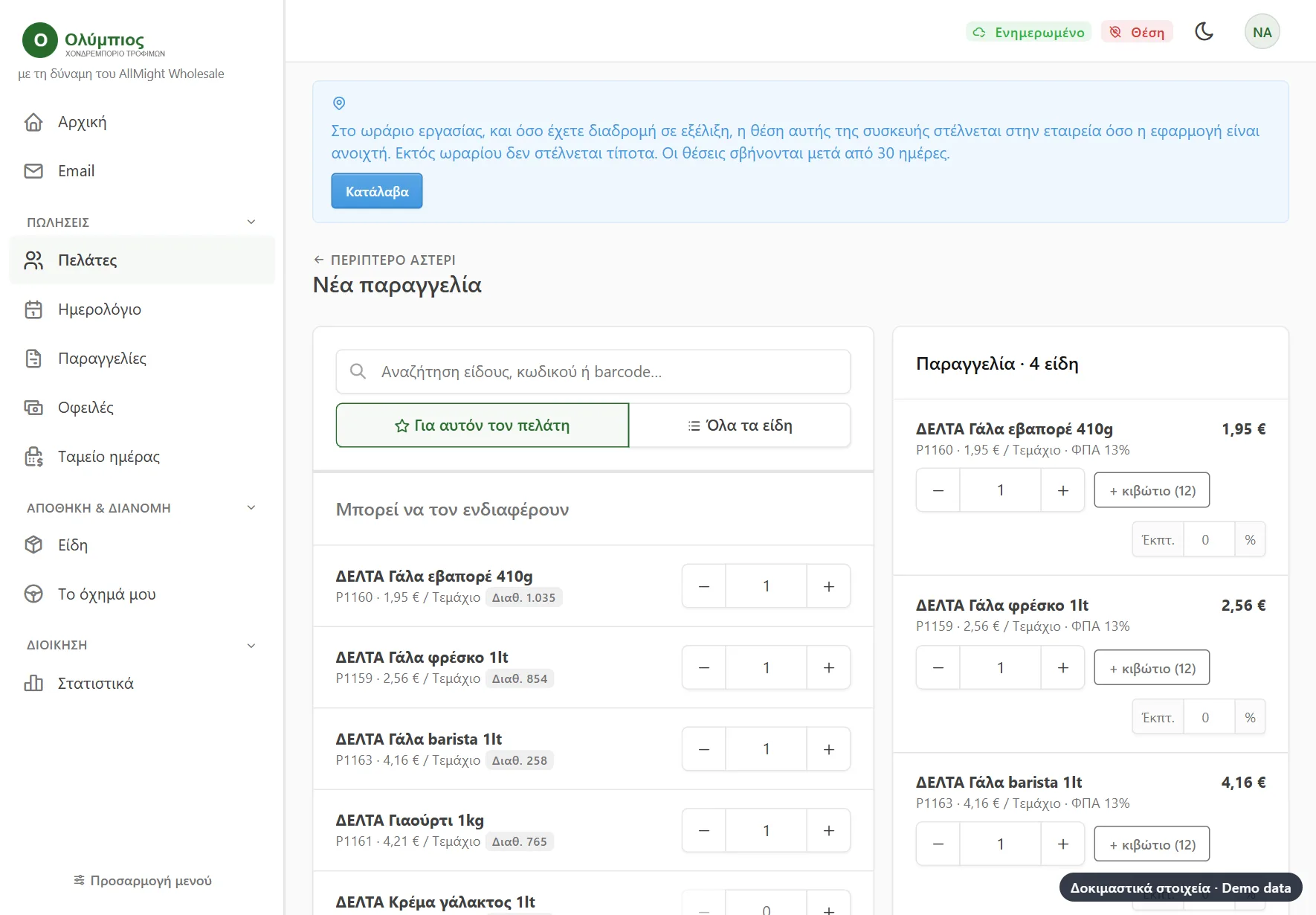The height and width of the screenshot is (915, 1316).
Task: Open the NA user avatar menu
Action: (1262, 32)
